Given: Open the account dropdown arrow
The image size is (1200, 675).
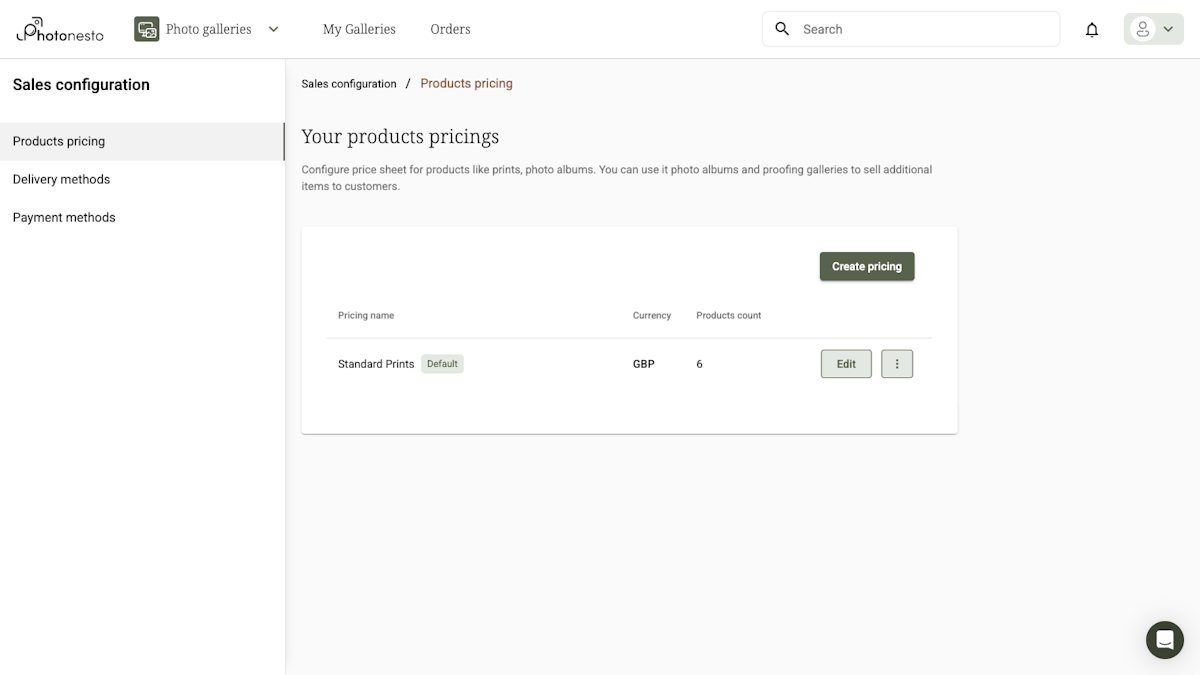Looking at the screenshot, I should tap(1167, 29).
